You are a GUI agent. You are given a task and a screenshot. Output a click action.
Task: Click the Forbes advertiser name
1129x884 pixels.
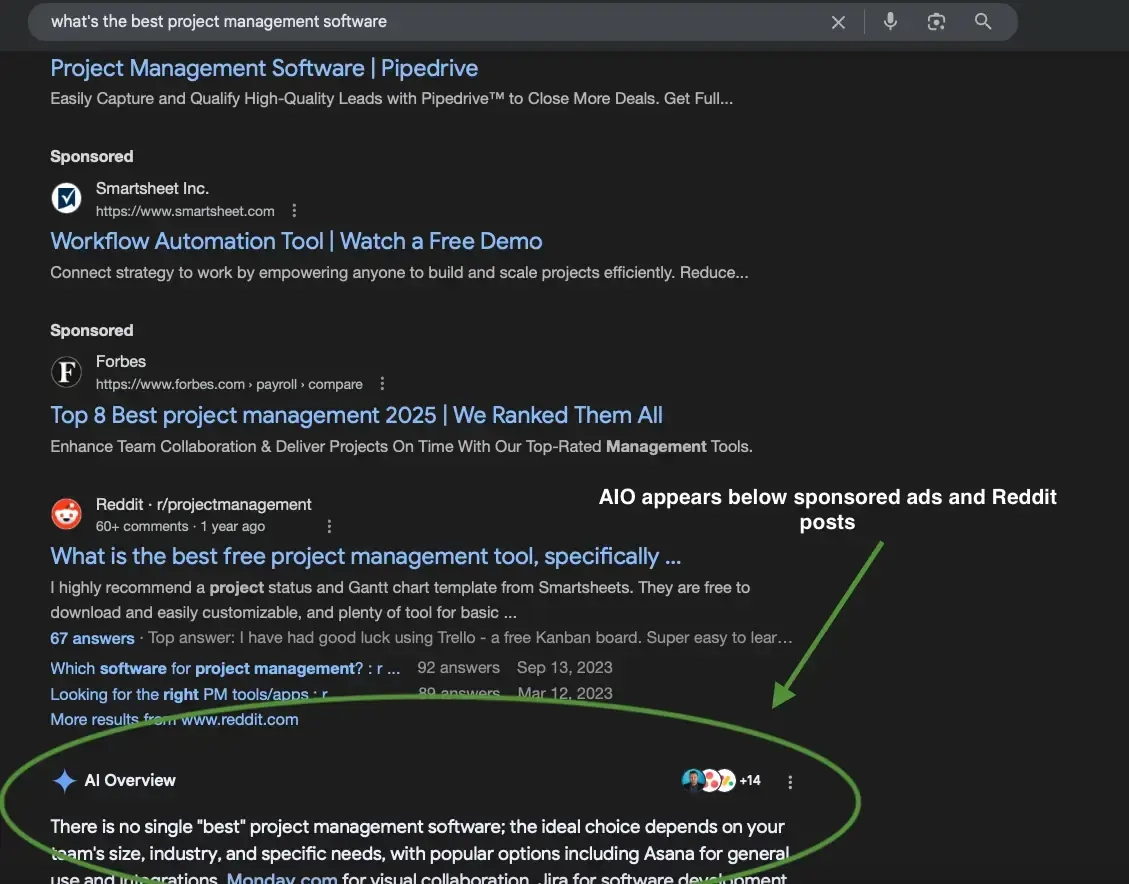coord(121,361)
